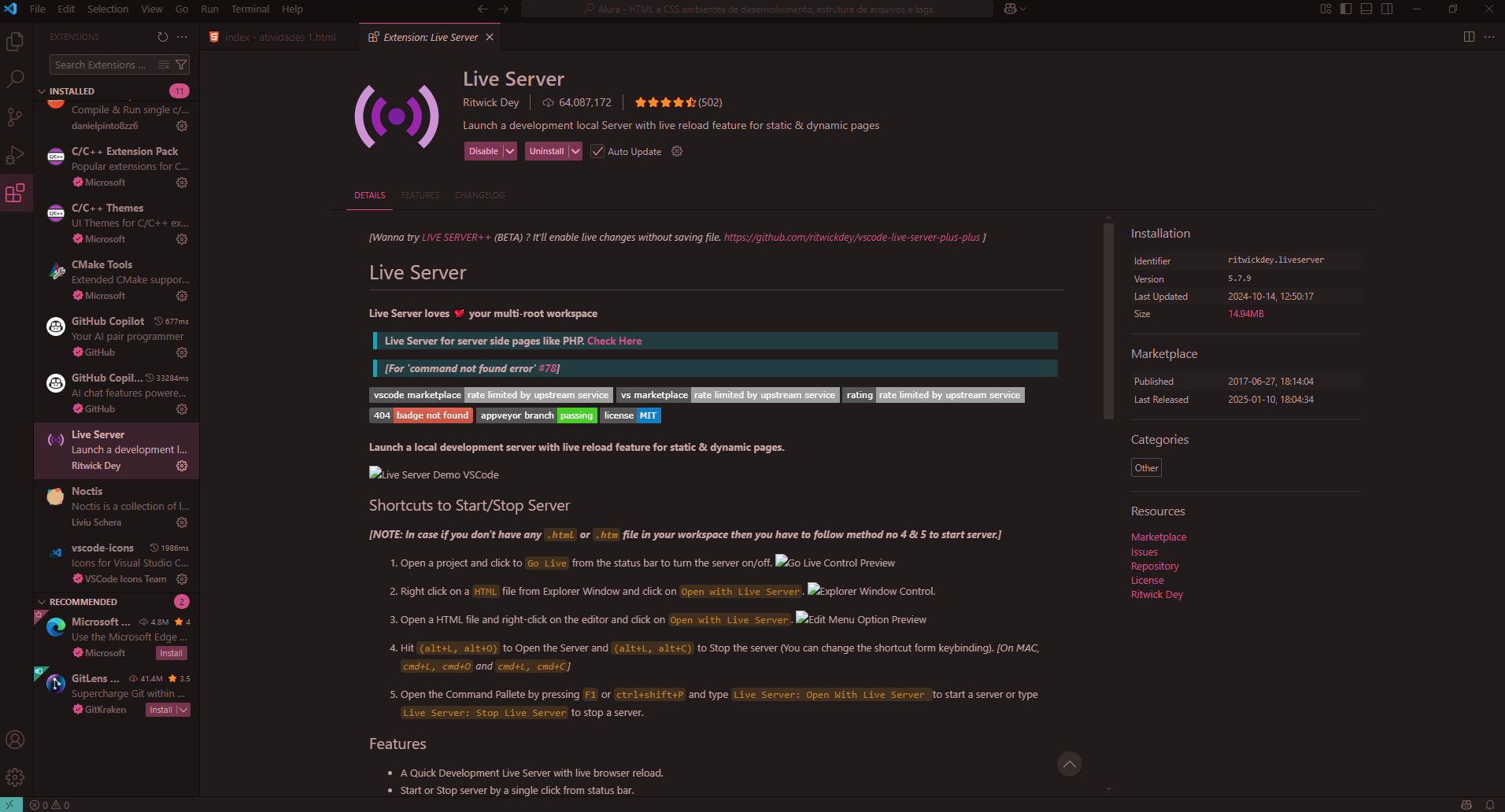Open editor more actions ellipsis
This screenshot has width=1505, height=812.
[x=1489, y=37]
